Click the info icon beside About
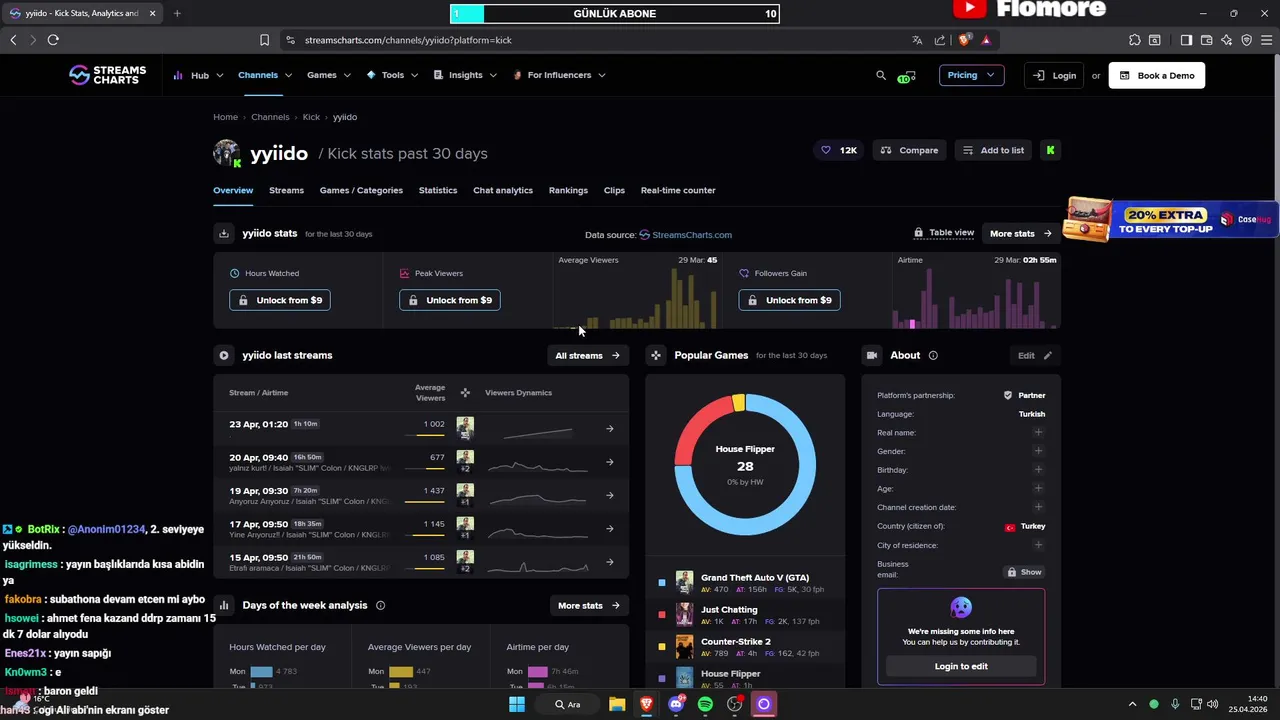1280x720 pixels. tap(933, 355)
